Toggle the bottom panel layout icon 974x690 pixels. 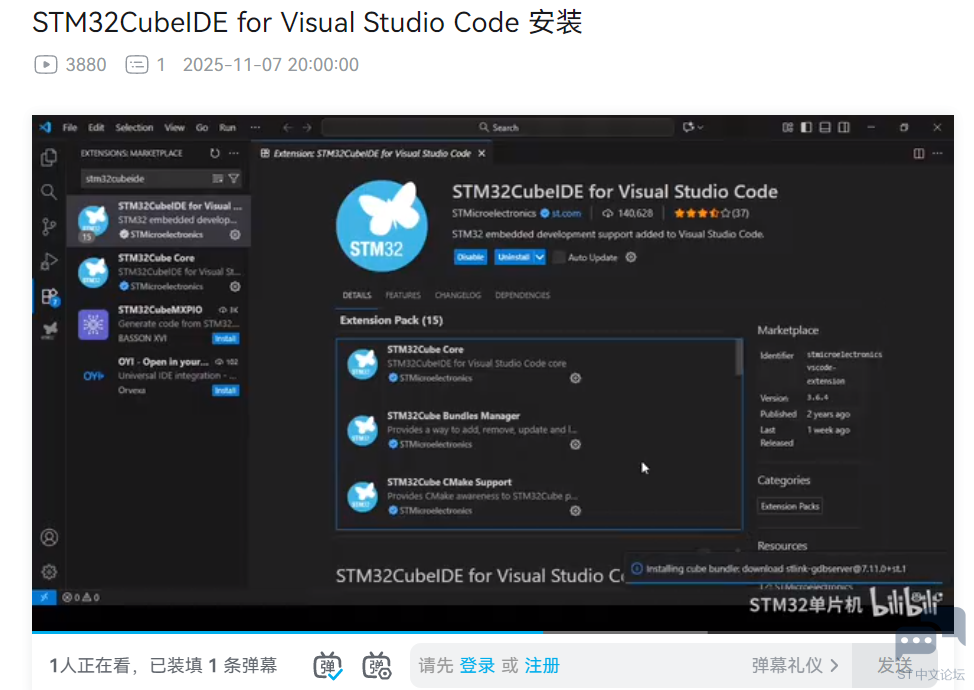[825, 127]
